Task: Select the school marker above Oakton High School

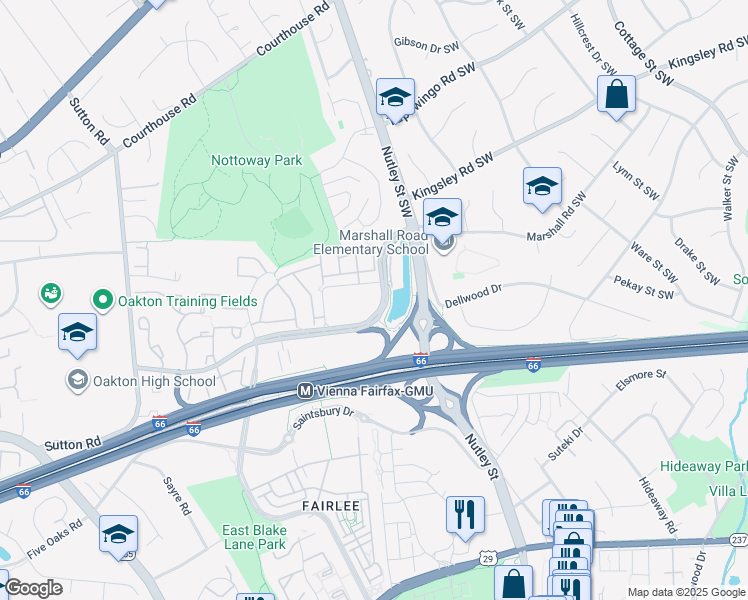Action: point(77,335)
